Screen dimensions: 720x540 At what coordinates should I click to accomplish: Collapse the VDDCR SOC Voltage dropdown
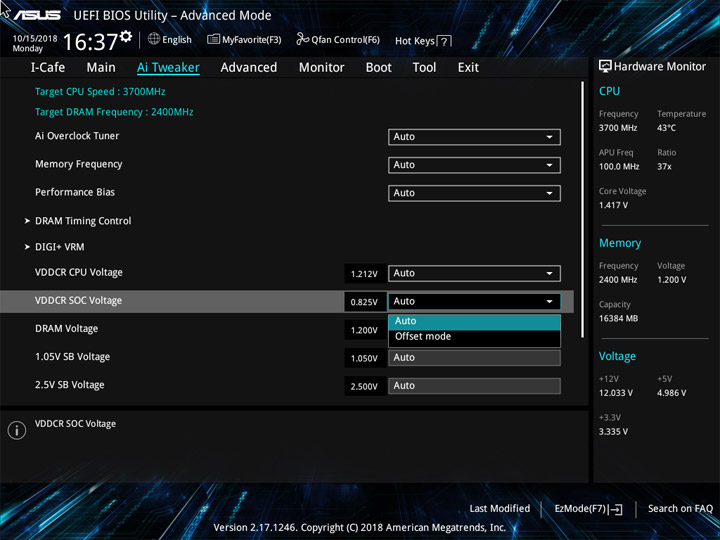pyautogui.click(x=474, y=301)
